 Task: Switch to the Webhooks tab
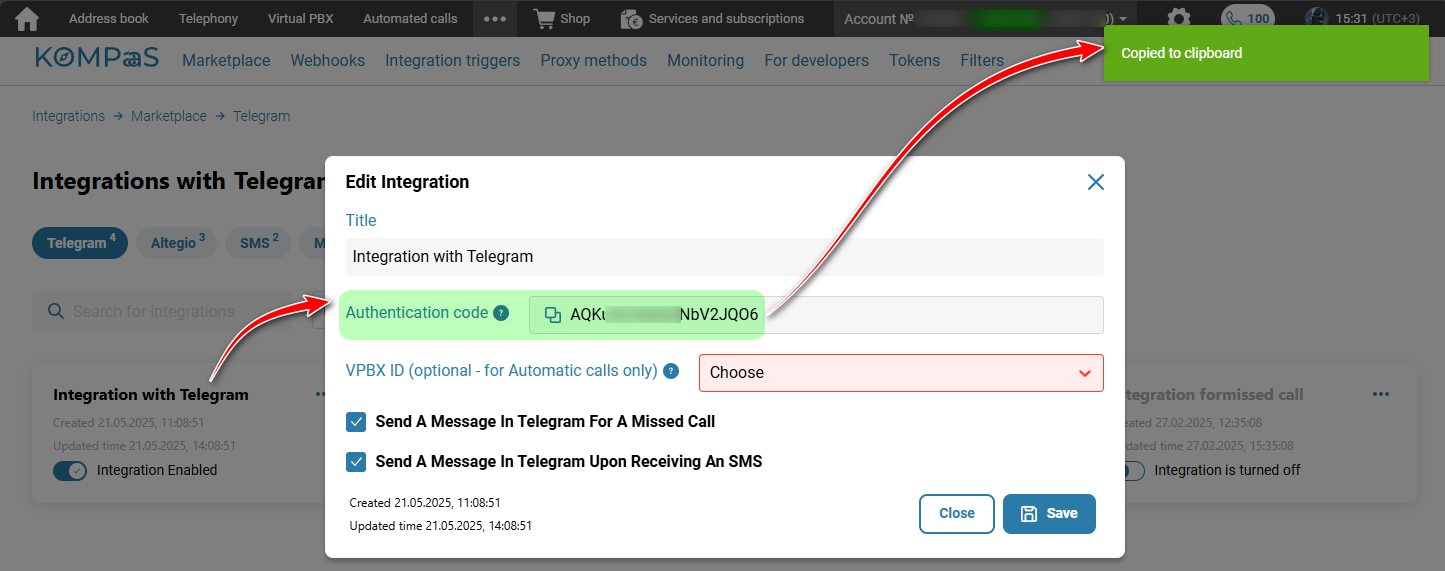[x=328, y=60]
